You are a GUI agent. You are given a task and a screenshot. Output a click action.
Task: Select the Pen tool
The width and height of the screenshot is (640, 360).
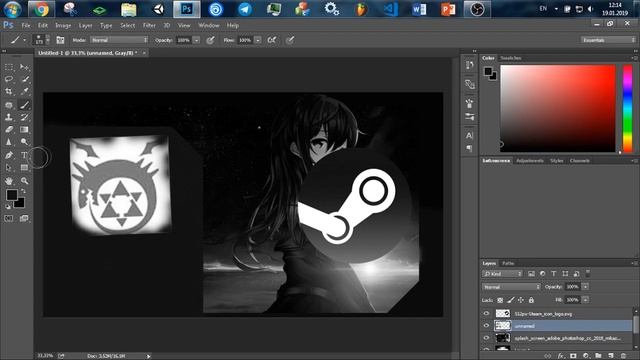pyautogui.click(x=9, y=155)
